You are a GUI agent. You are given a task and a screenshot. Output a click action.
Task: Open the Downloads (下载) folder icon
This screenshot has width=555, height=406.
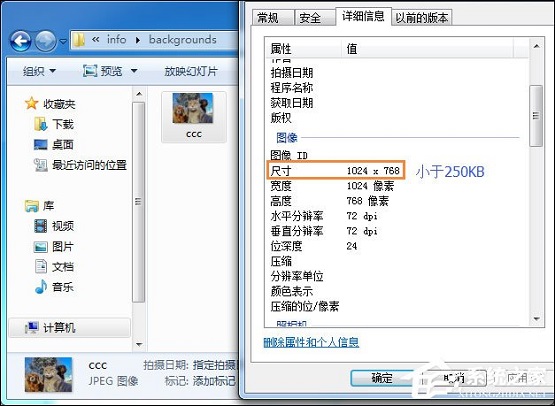(40, 124)
